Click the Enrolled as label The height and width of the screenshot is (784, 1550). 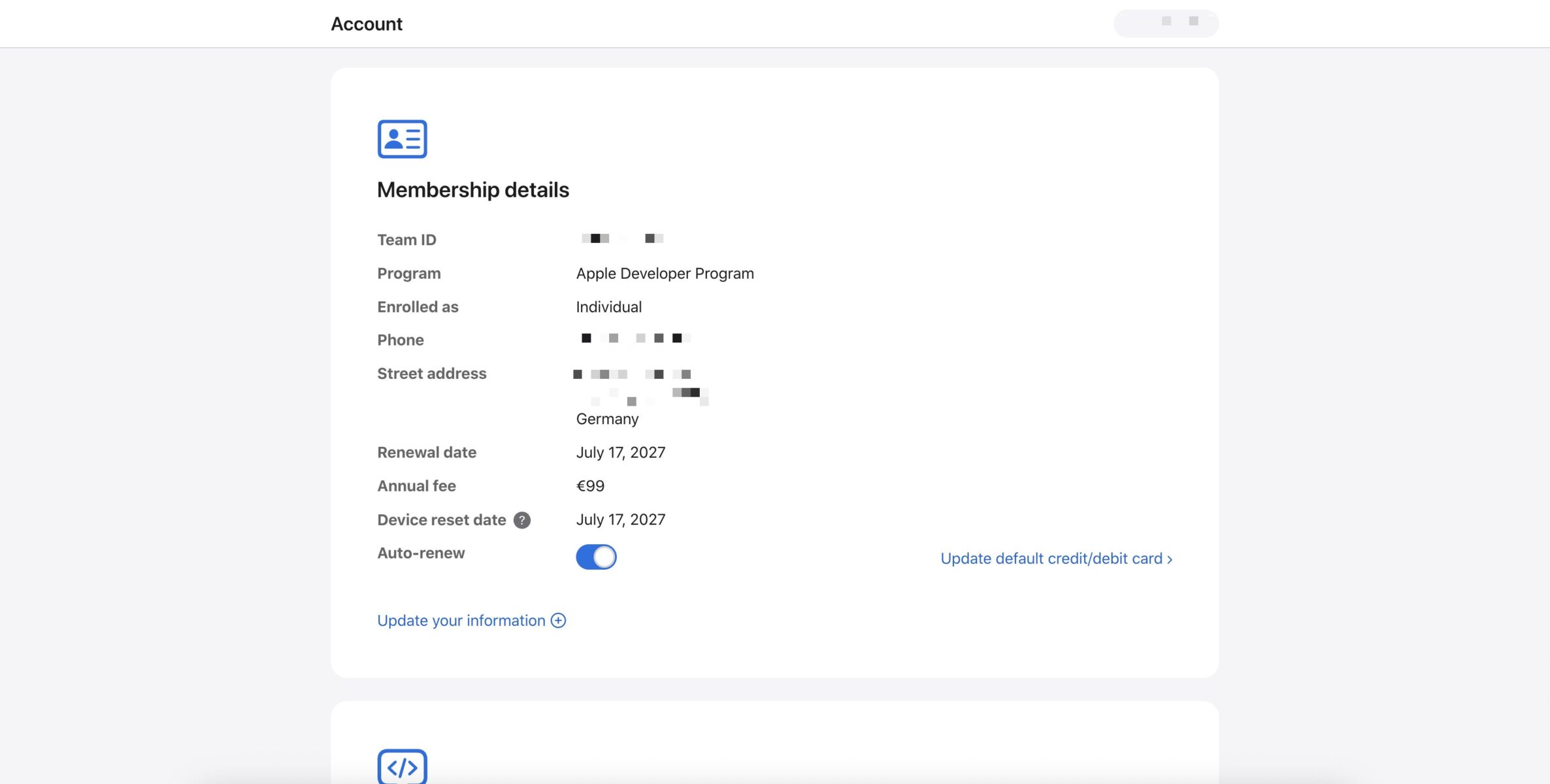point(418,306)
